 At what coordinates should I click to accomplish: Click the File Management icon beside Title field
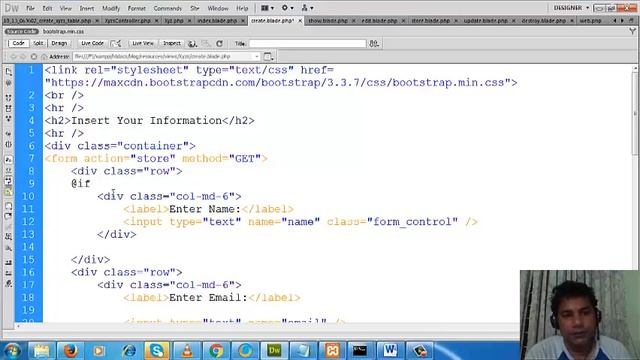374,43
